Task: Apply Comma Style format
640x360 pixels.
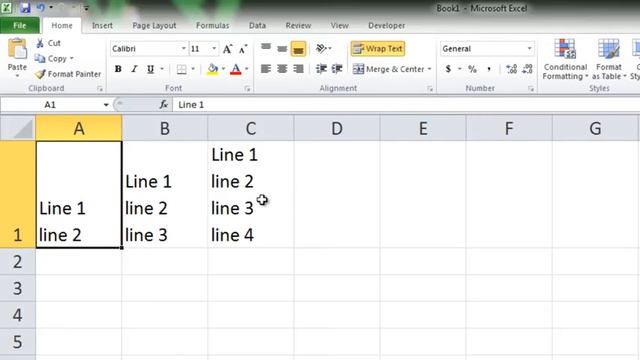Action: pyautogui.click(x=489, y=69)
